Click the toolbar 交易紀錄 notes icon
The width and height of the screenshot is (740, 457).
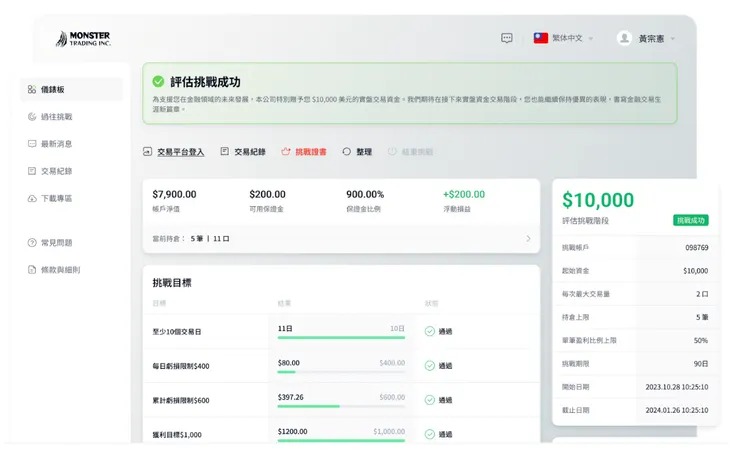point(225,151)
